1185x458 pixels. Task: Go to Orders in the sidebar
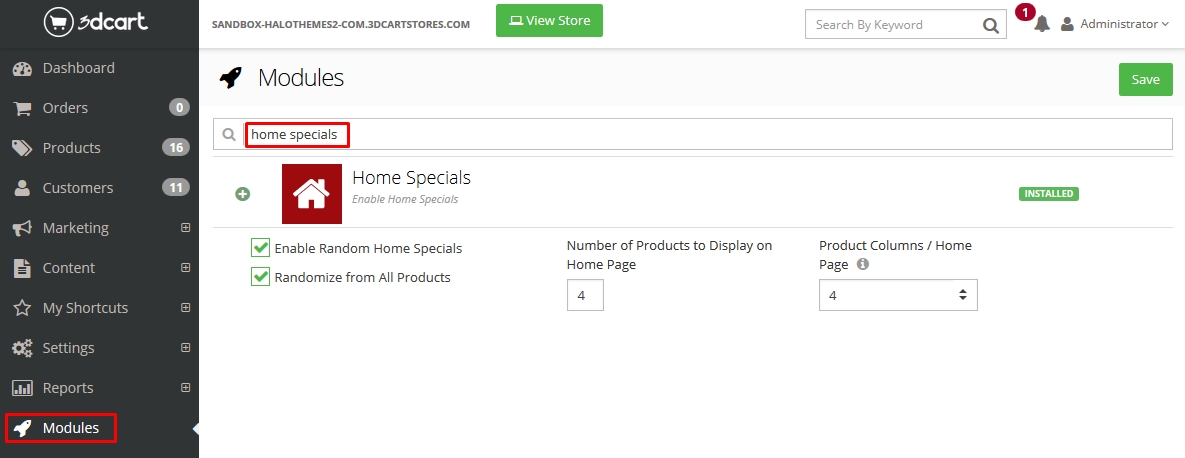coord(66,108)
